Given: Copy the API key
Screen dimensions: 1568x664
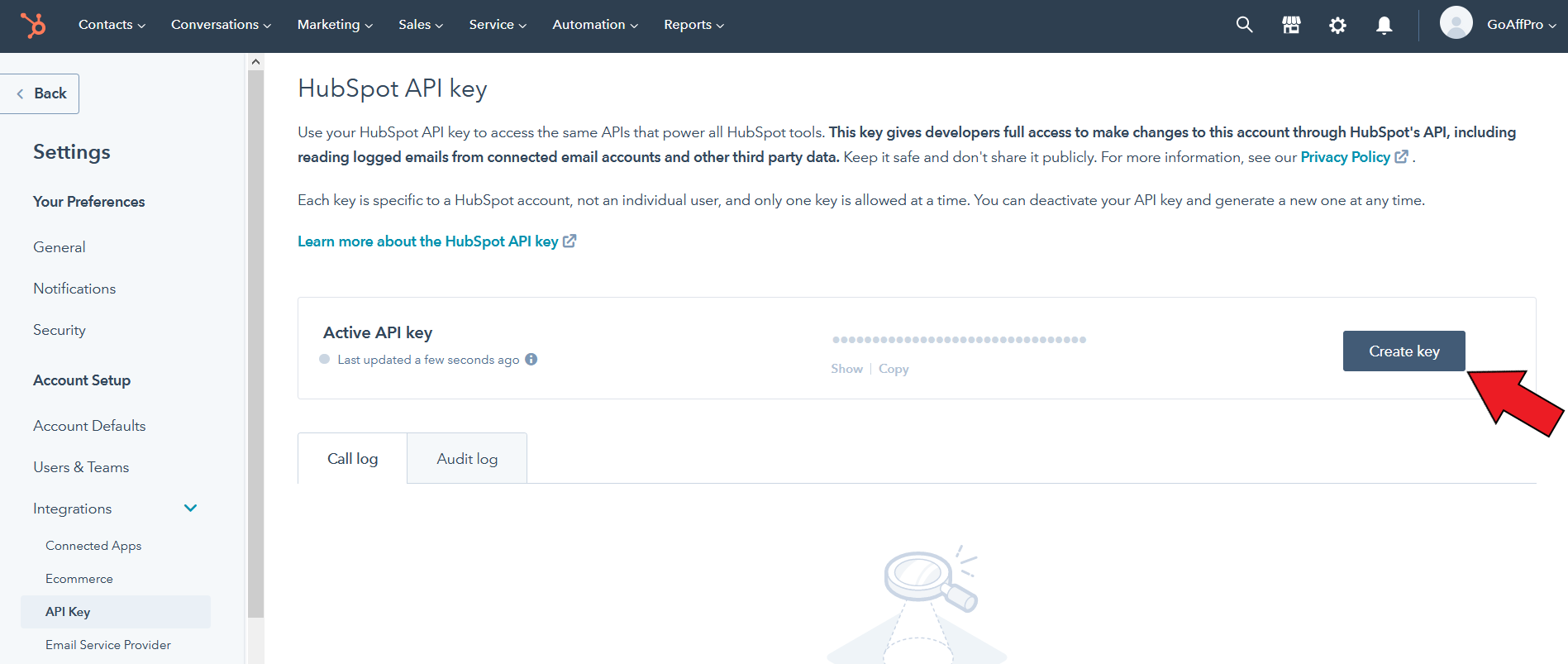Looking at the screenshot, I should (x=894, y=369).
